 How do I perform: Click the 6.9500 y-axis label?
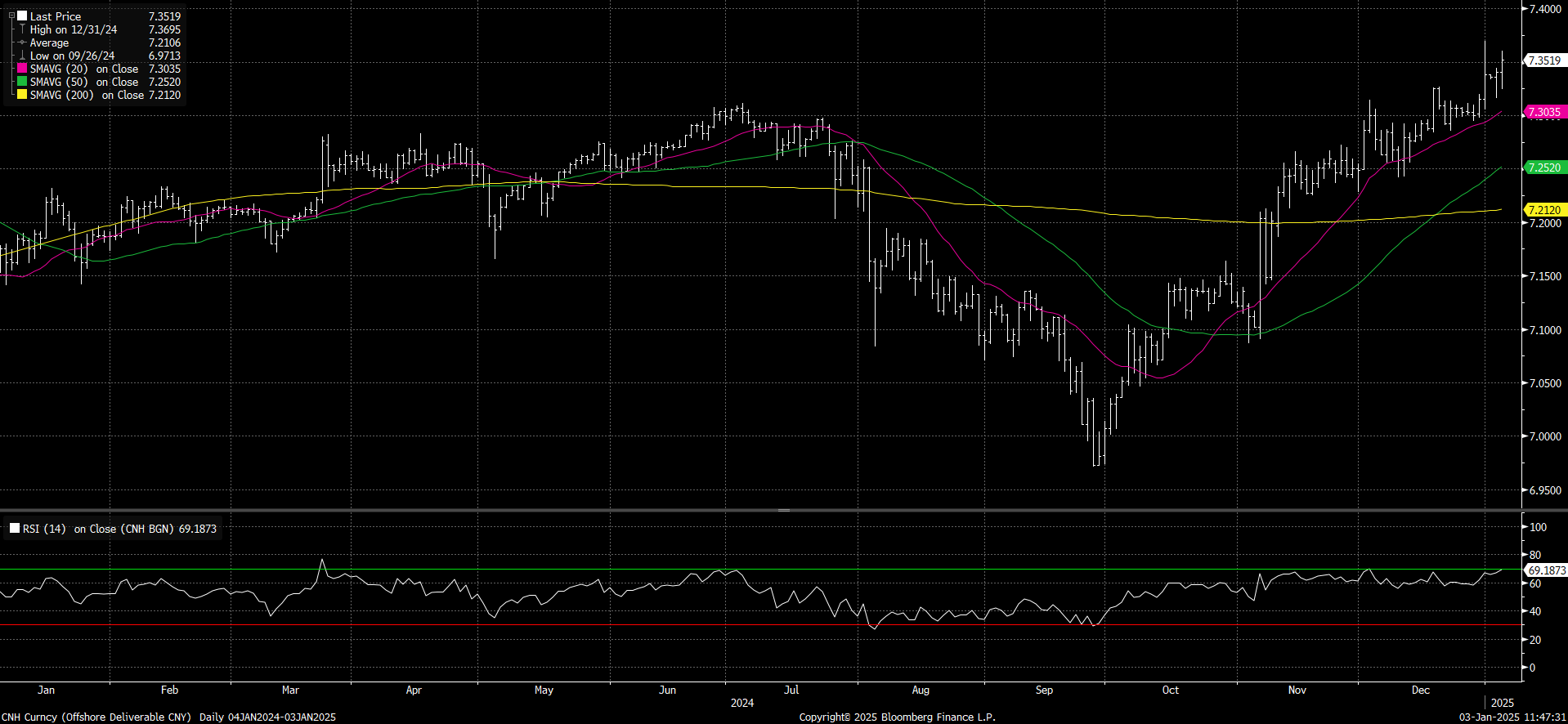(x=1545, y=490)
